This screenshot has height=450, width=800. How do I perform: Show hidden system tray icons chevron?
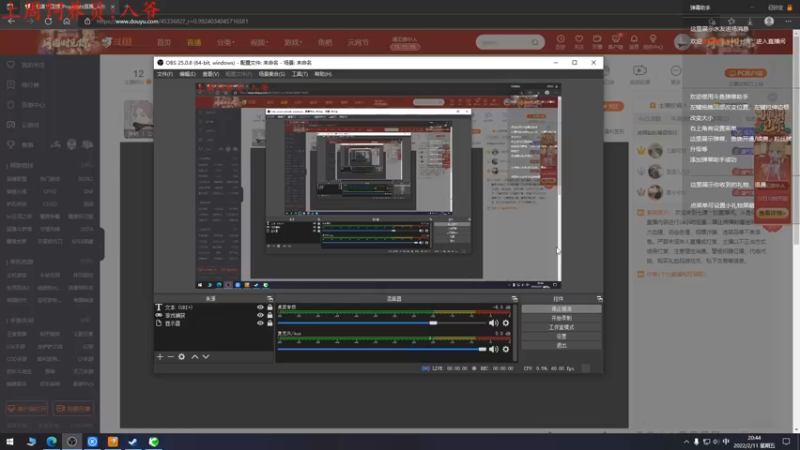(686, 442)
